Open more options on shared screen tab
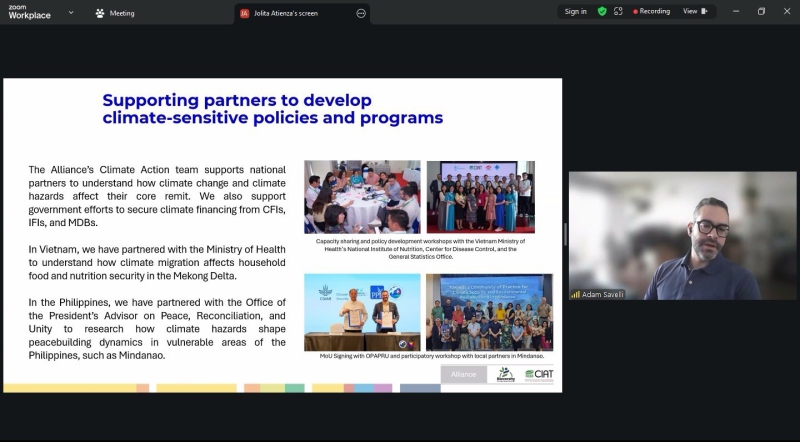Image resolution: width=800 pixels, height=442 pixels. [360, 13]
